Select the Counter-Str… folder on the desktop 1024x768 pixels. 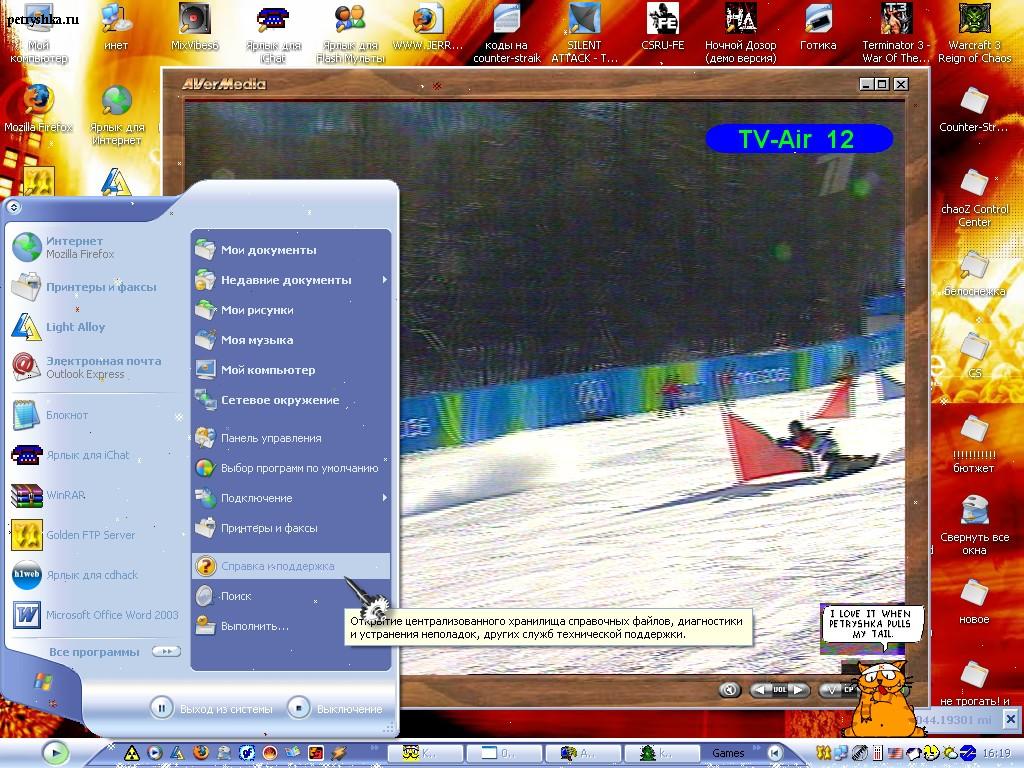(x=974, y=109)
